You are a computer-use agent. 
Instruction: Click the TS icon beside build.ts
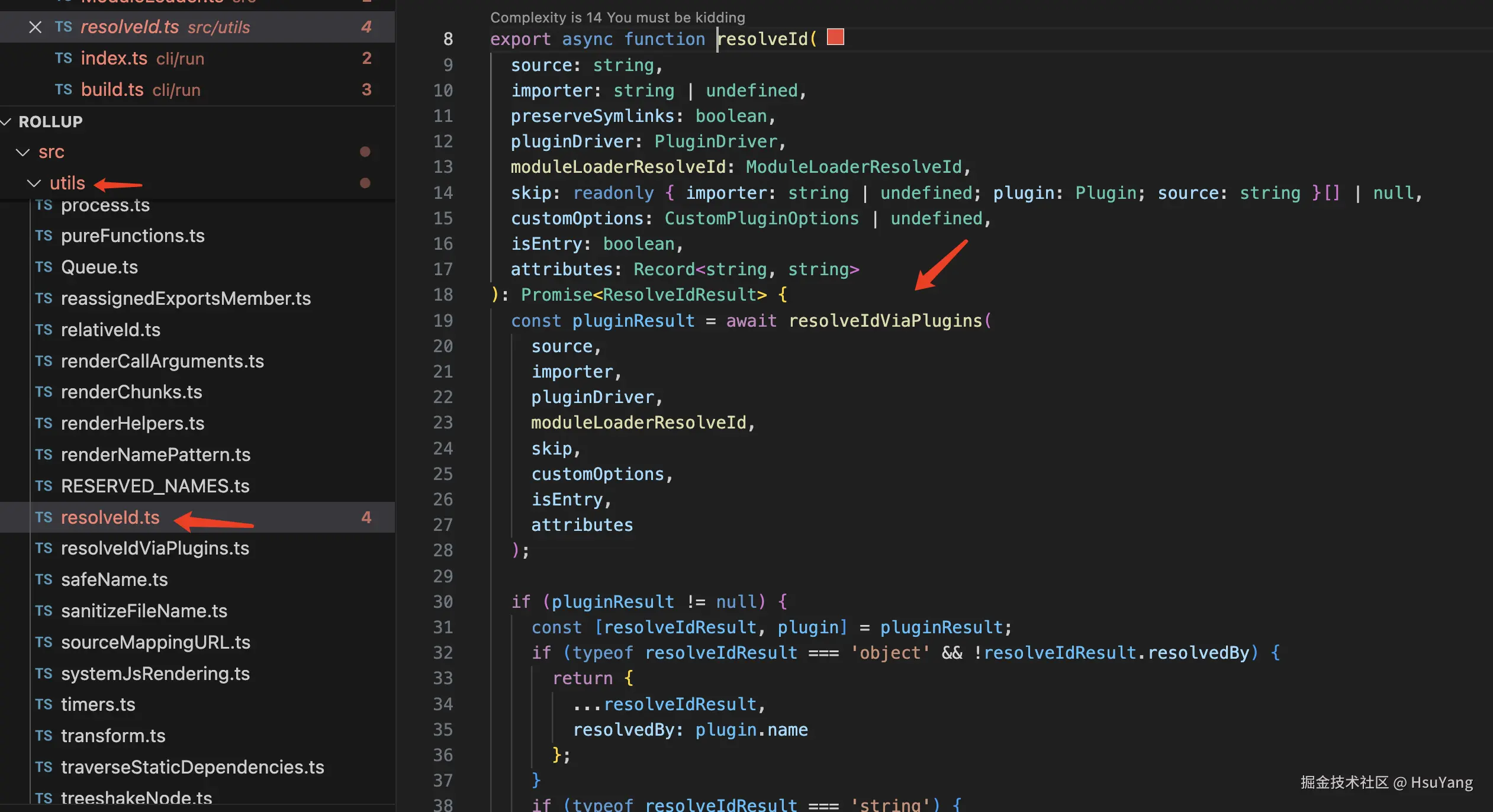63,89
